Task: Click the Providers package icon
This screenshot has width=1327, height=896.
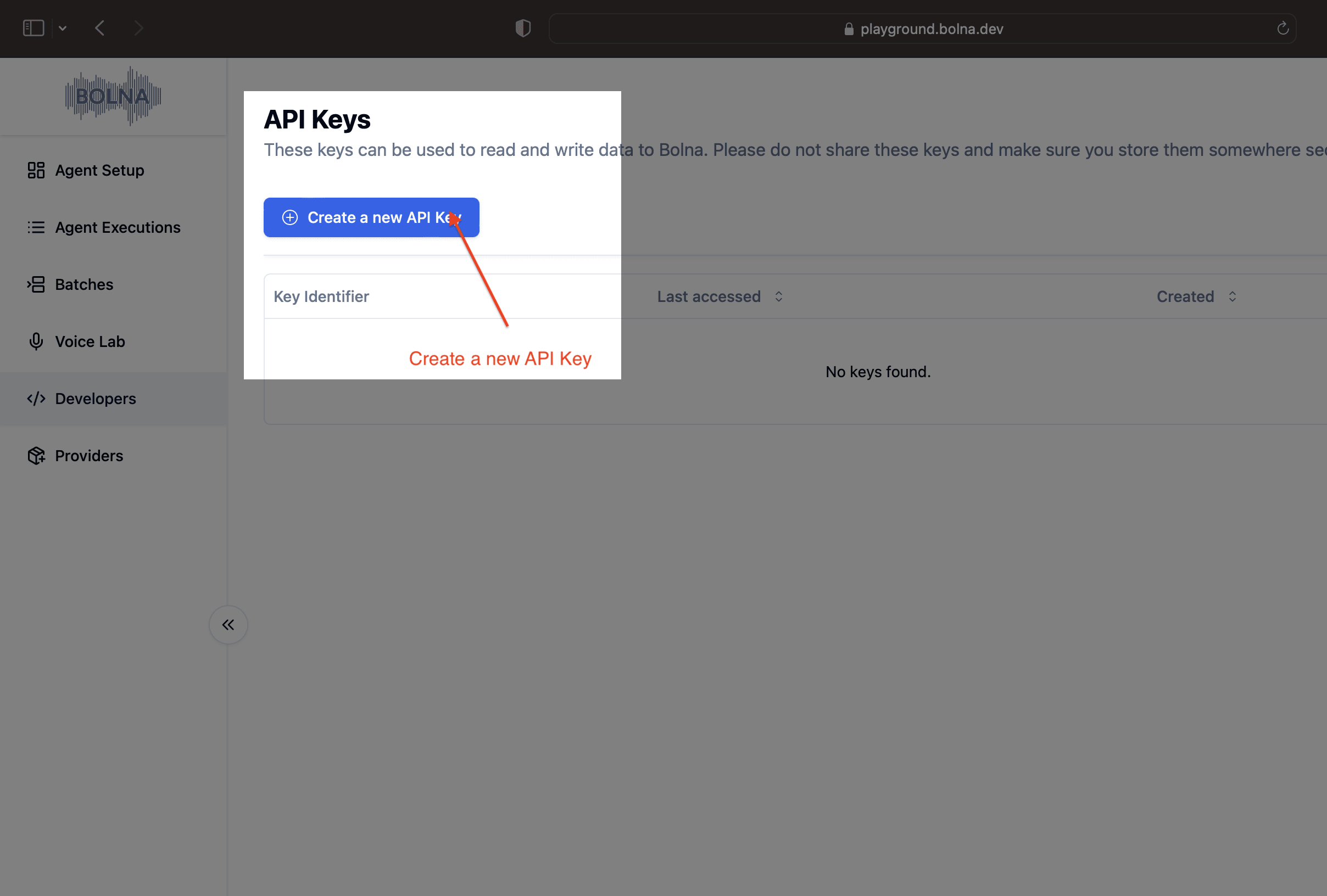Action: 36,456
